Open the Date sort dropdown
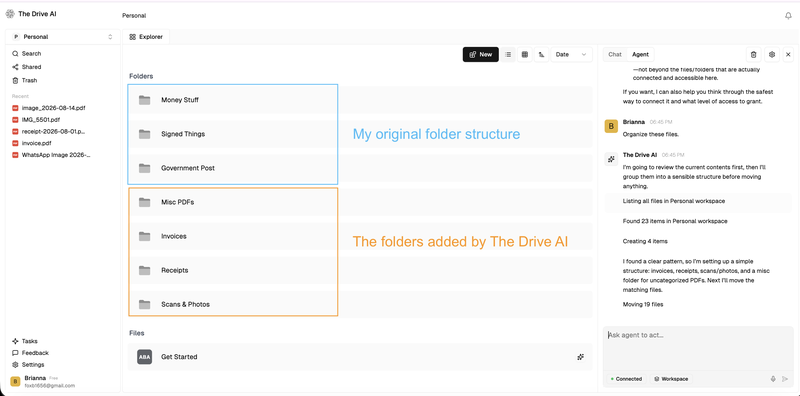This screenshot has width=800, height=396. tap(571, 55)
